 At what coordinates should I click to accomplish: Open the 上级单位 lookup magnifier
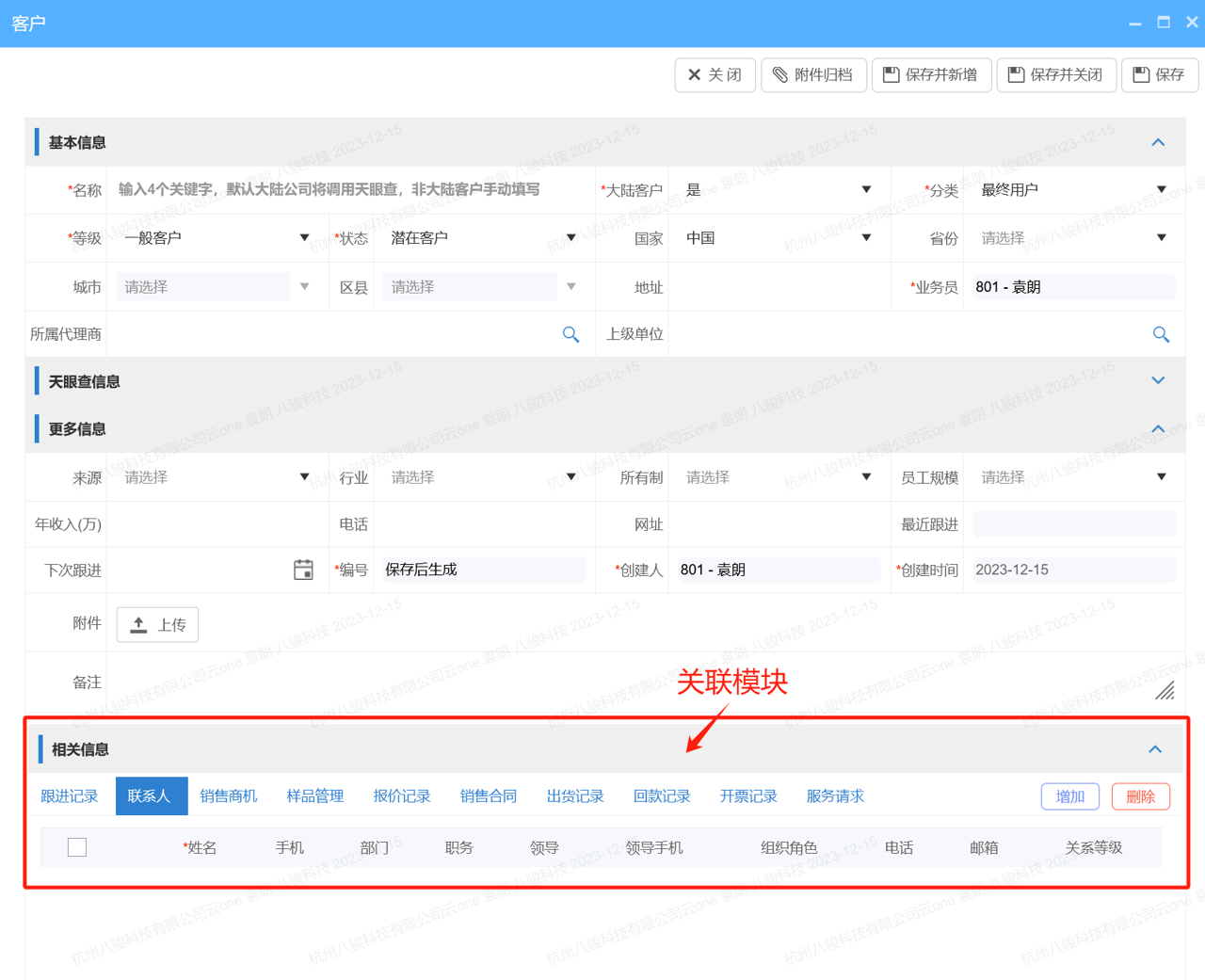tap(1162, 334)
